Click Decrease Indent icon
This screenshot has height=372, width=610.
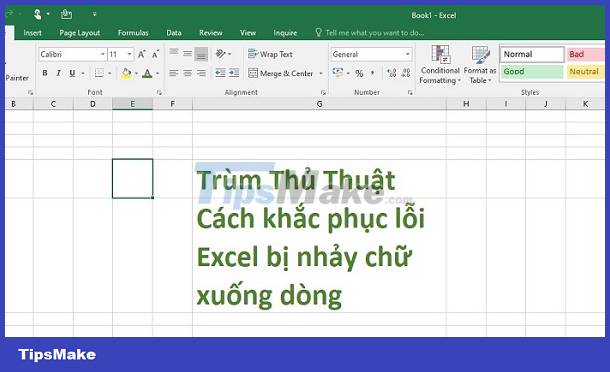click(221, 73)
